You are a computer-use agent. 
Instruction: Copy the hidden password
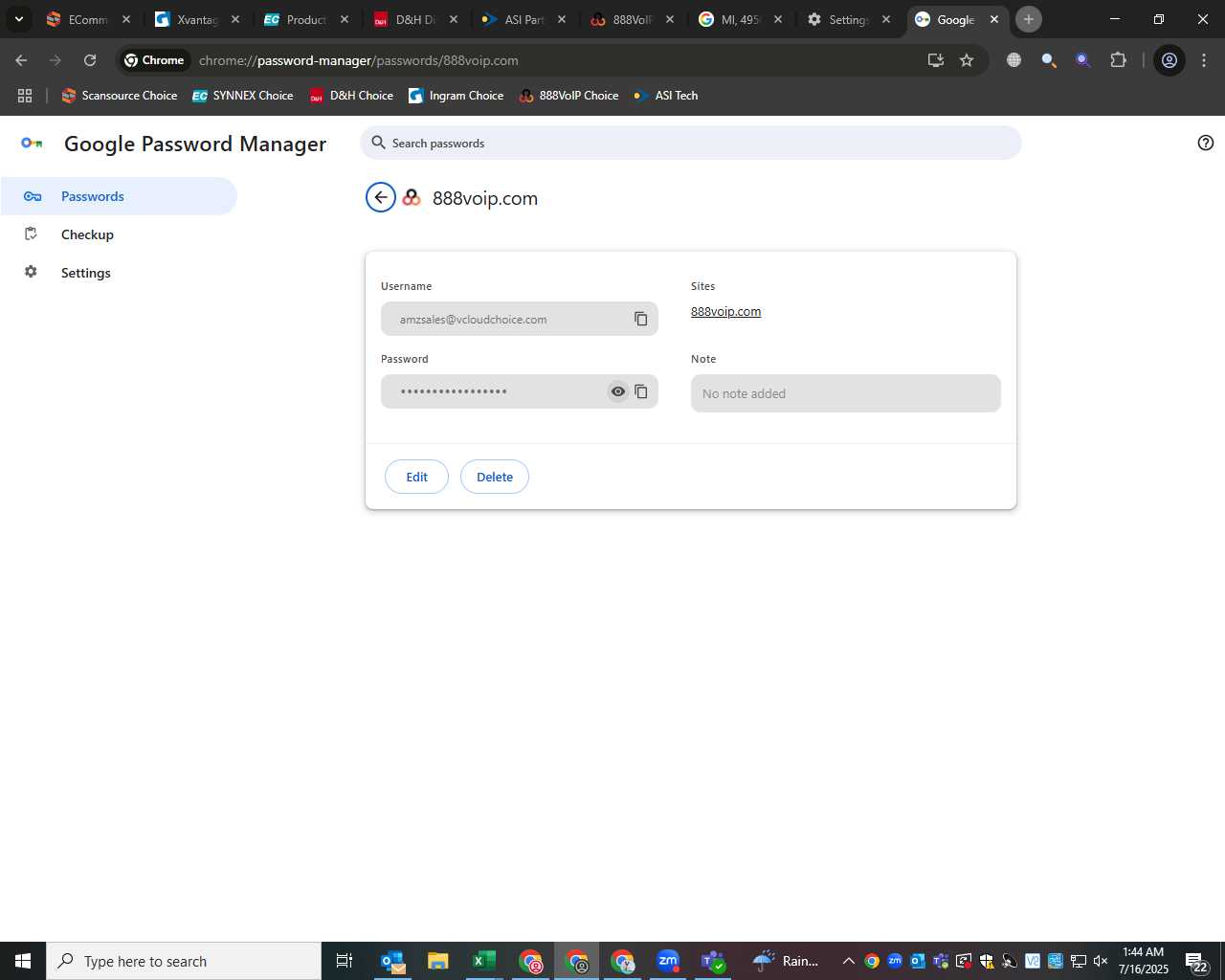(x=641, y=391)
